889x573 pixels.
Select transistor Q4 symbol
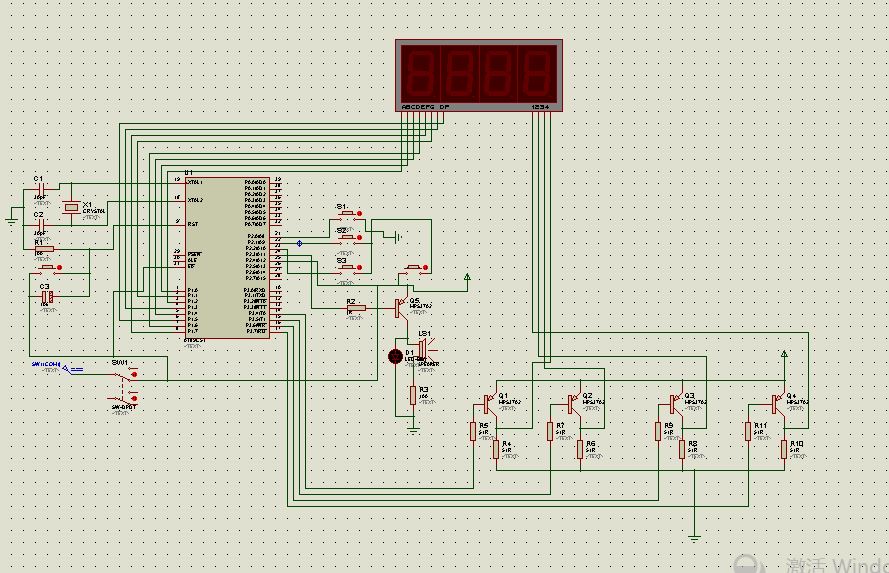point(776,403)
